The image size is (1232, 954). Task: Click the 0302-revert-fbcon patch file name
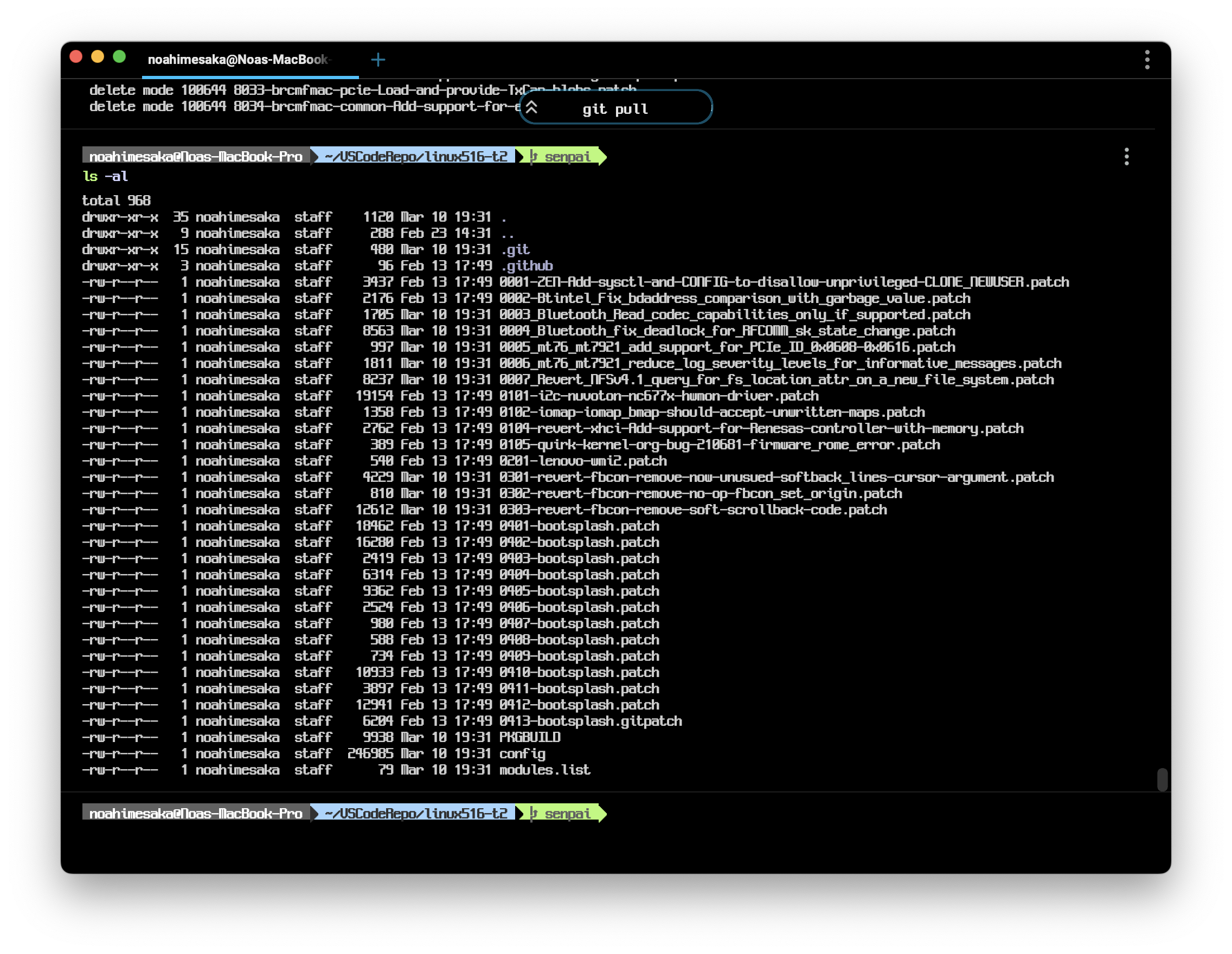point(701,493)
